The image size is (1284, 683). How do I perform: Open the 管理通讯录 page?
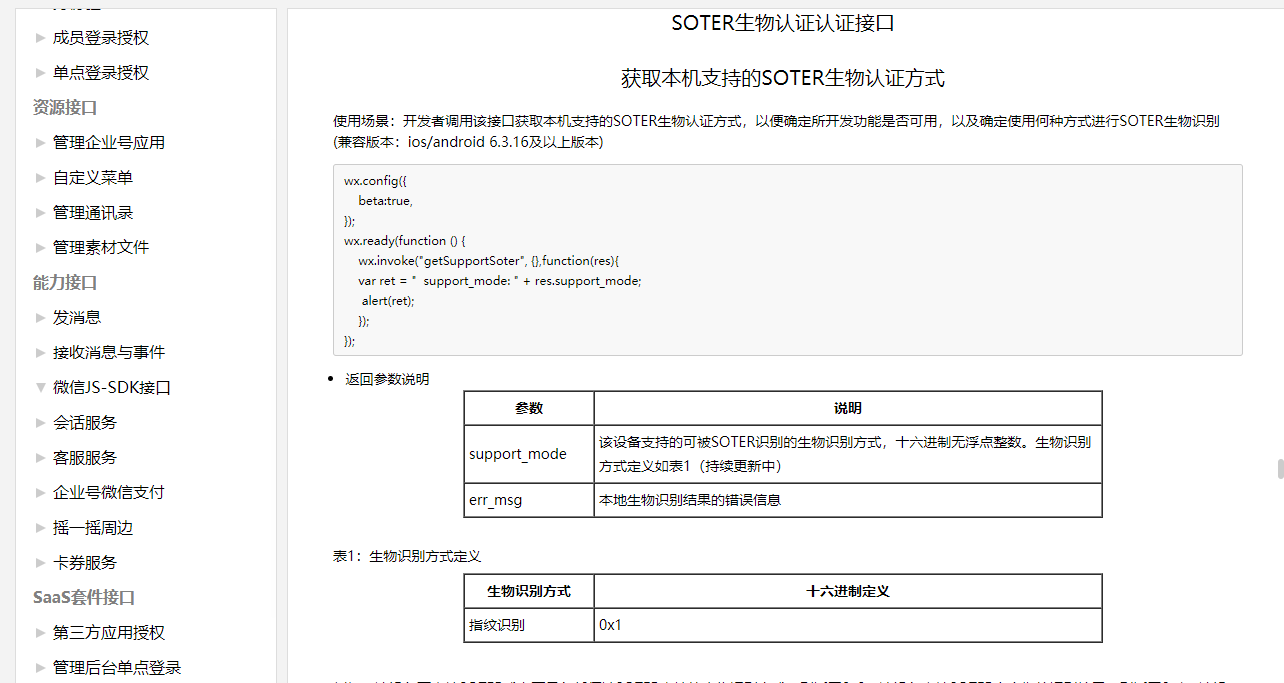(x=93, y=213)
